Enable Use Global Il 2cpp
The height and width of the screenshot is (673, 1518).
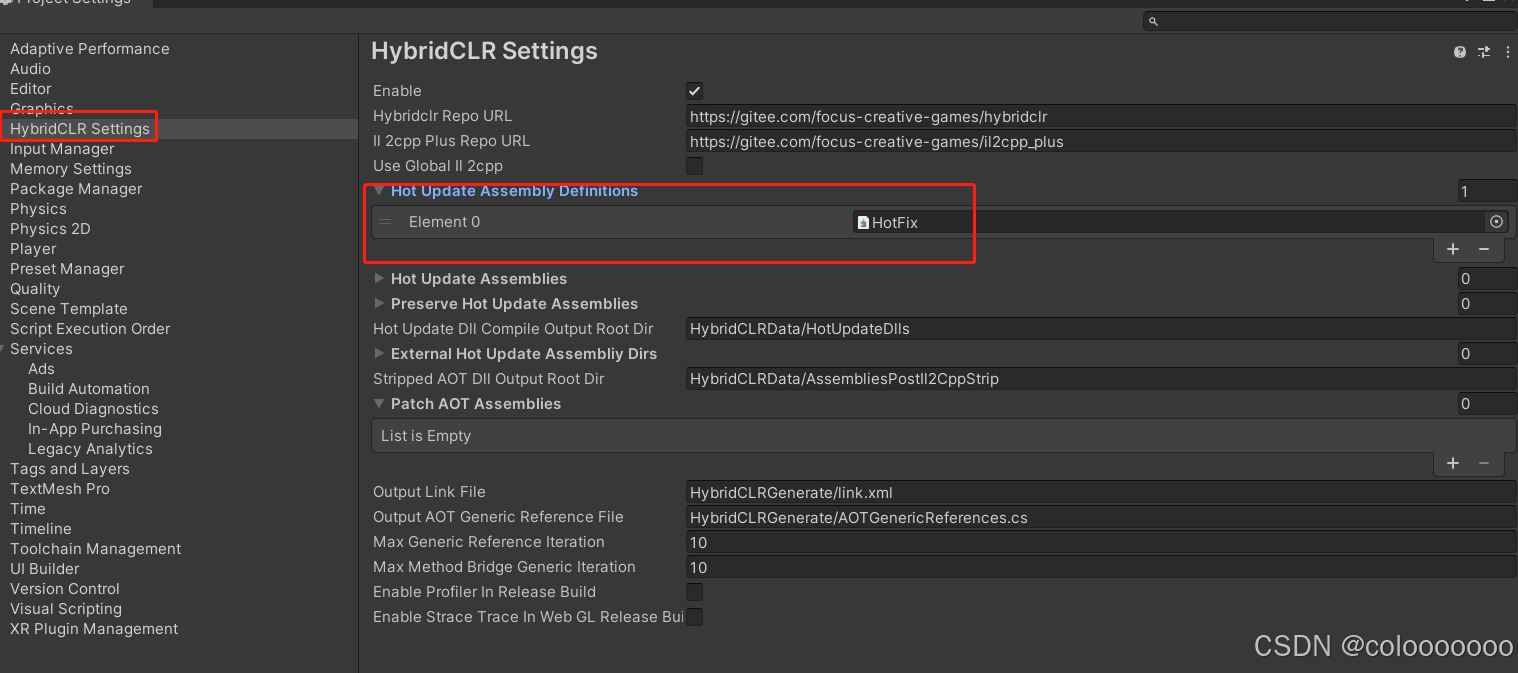point(694,166)
